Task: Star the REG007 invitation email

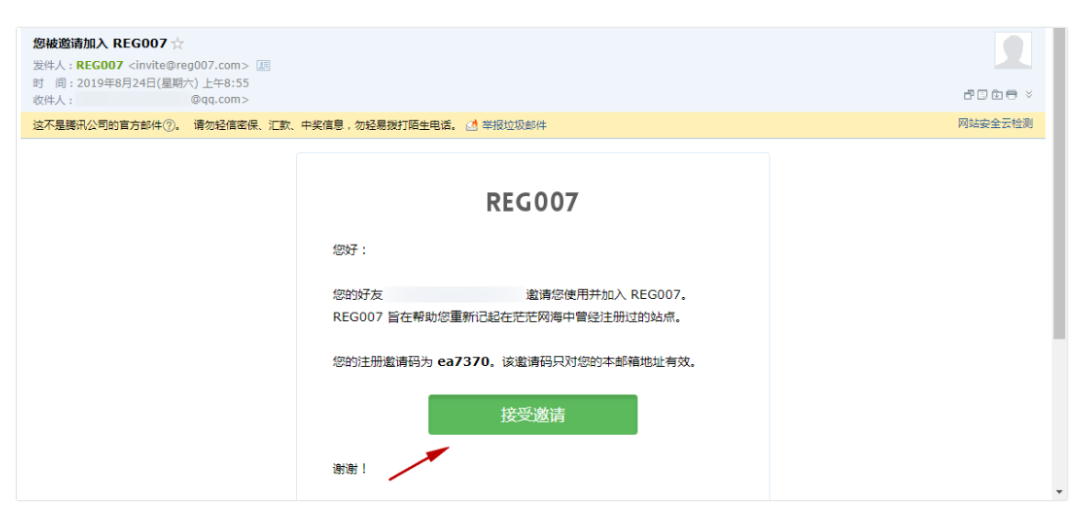Action: [178, 43]
